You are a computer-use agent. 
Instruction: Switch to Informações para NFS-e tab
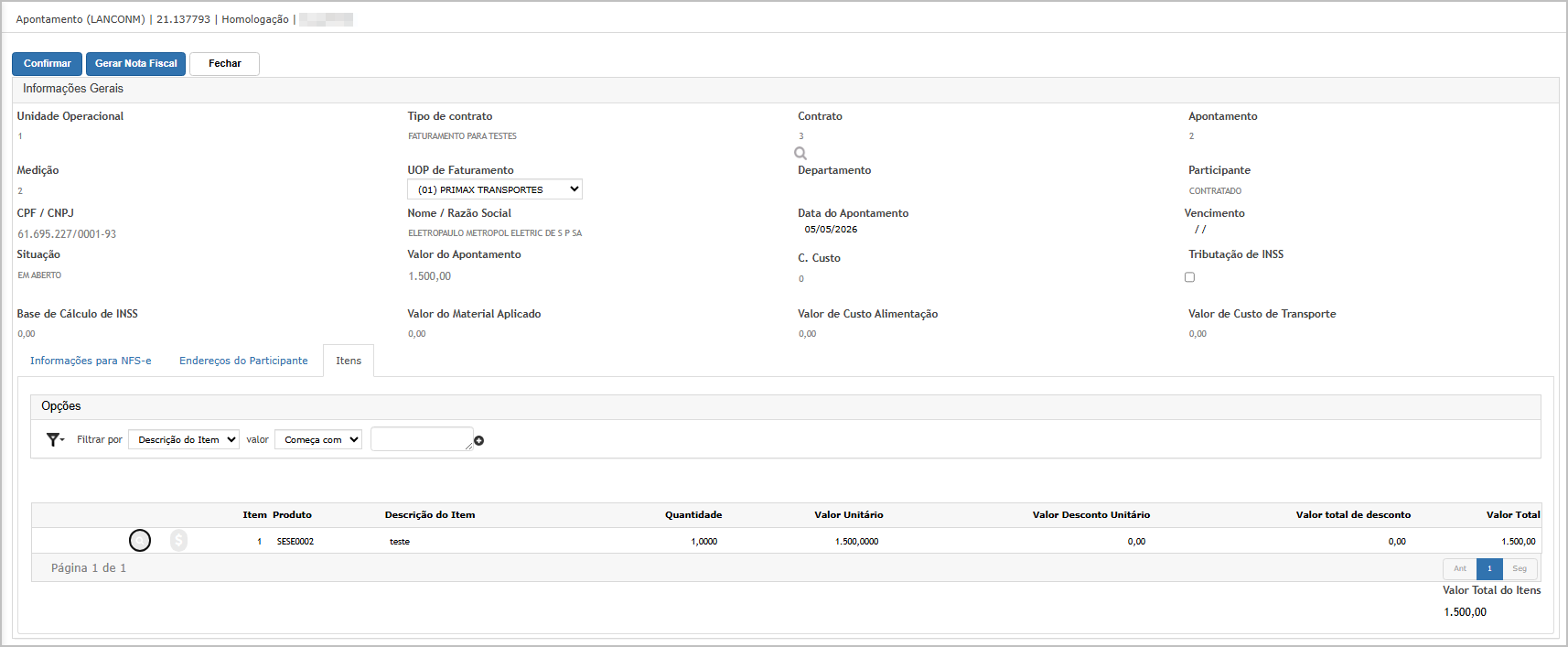tap(91, 361)
